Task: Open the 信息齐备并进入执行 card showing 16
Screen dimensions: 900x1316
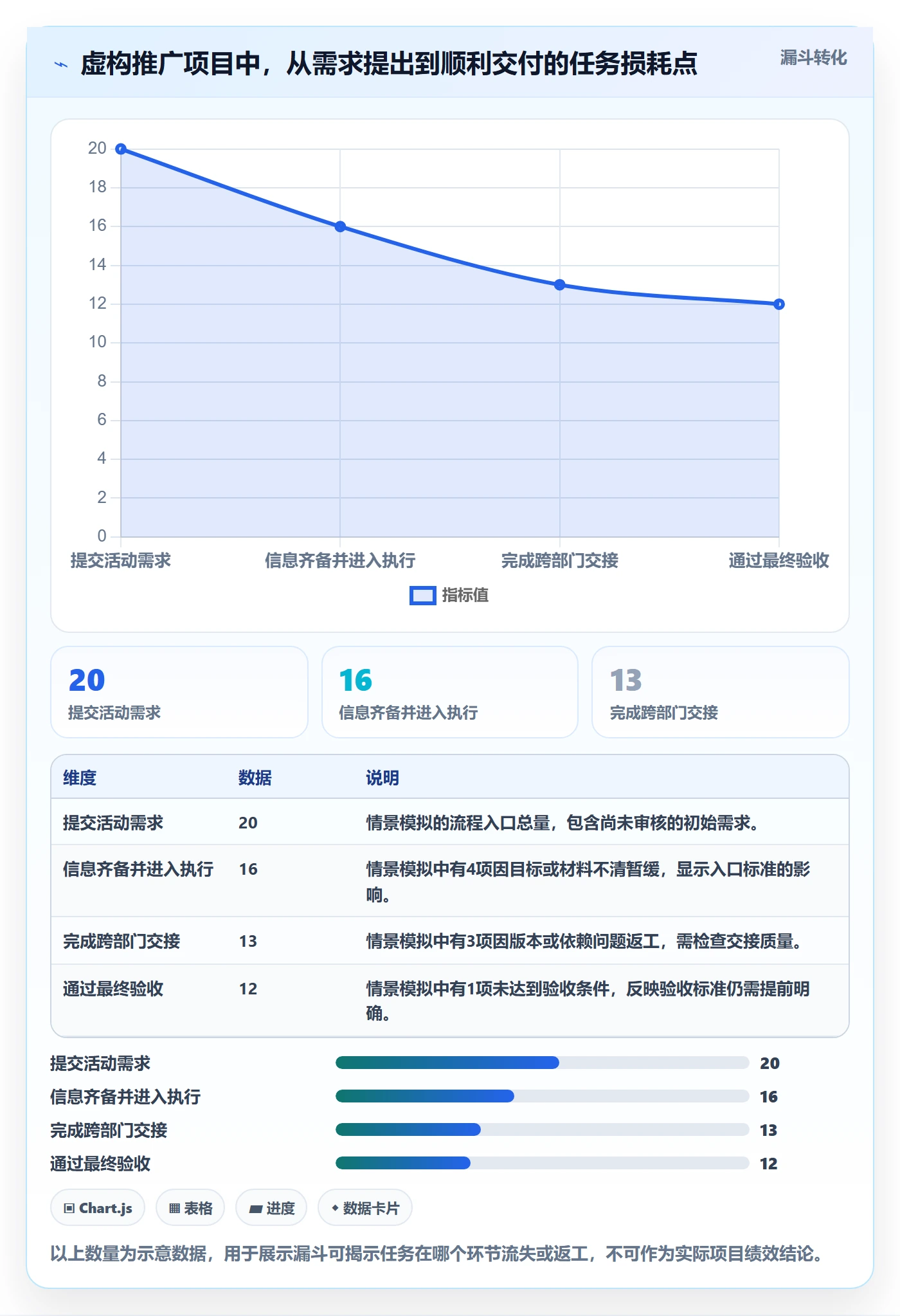Action: click(x=450, y=692)
